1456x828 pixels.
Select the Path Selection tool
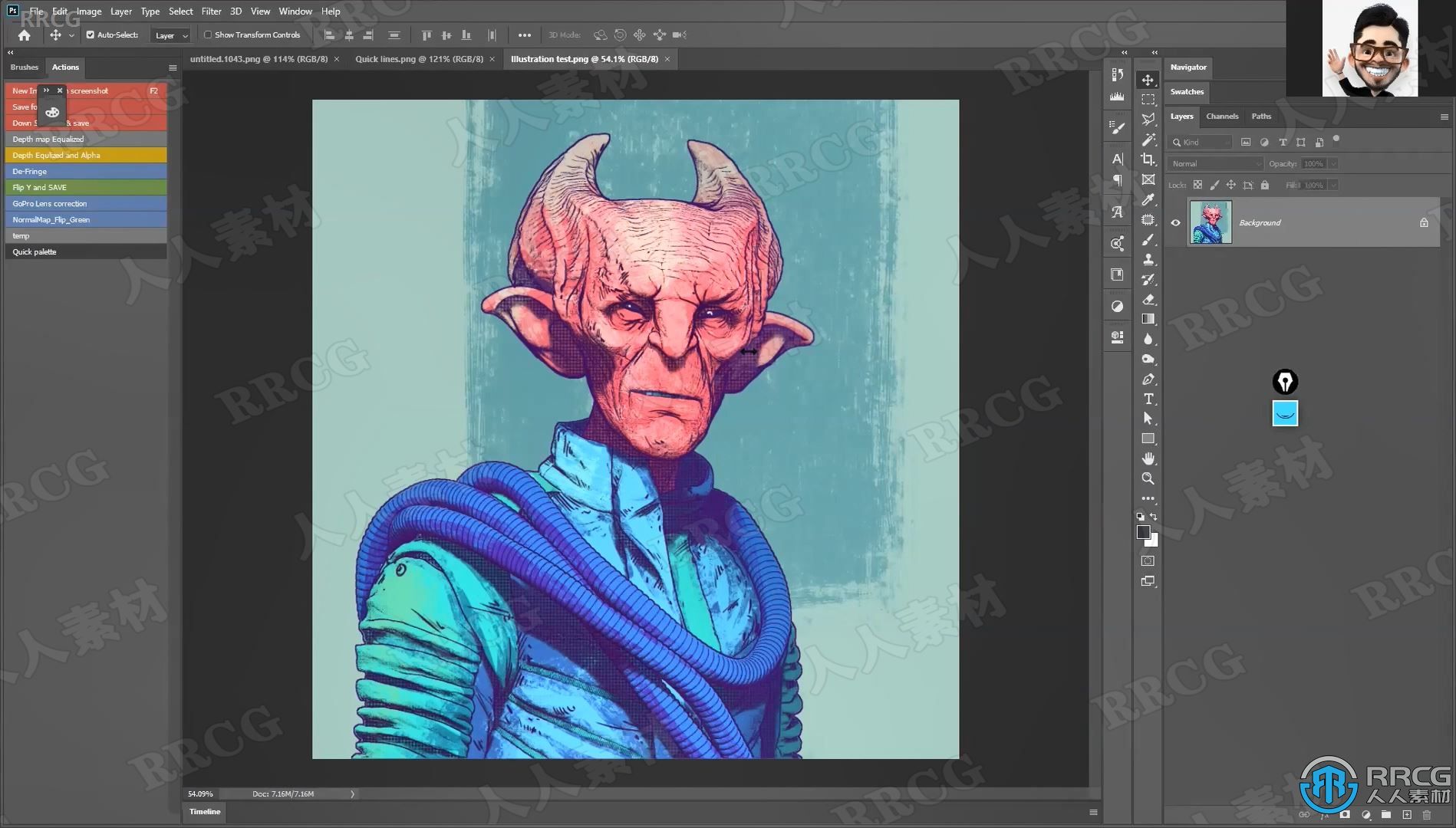(x=1148, y=419)
